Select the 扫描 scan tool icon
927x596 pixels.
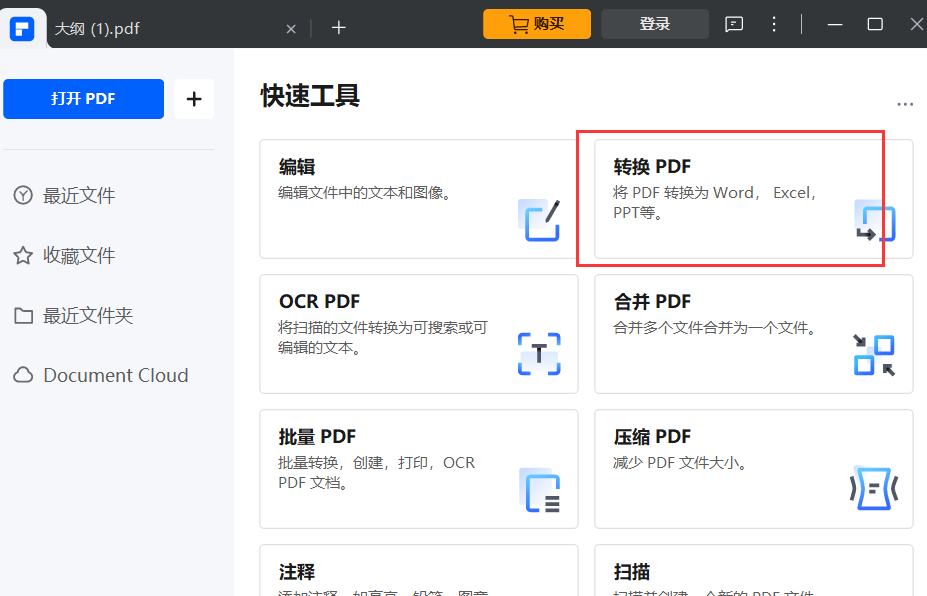tap(874, 590)
